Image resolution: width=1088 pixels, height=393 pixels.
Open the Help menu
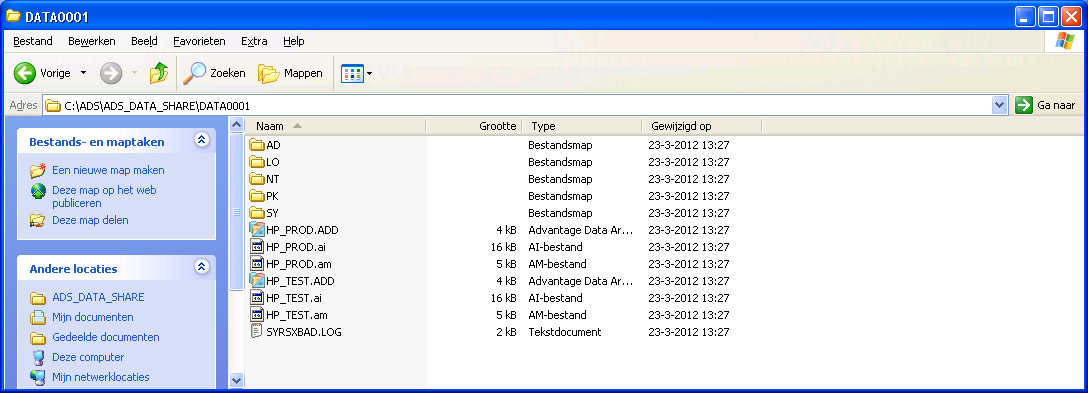click(x=294, y=41)
